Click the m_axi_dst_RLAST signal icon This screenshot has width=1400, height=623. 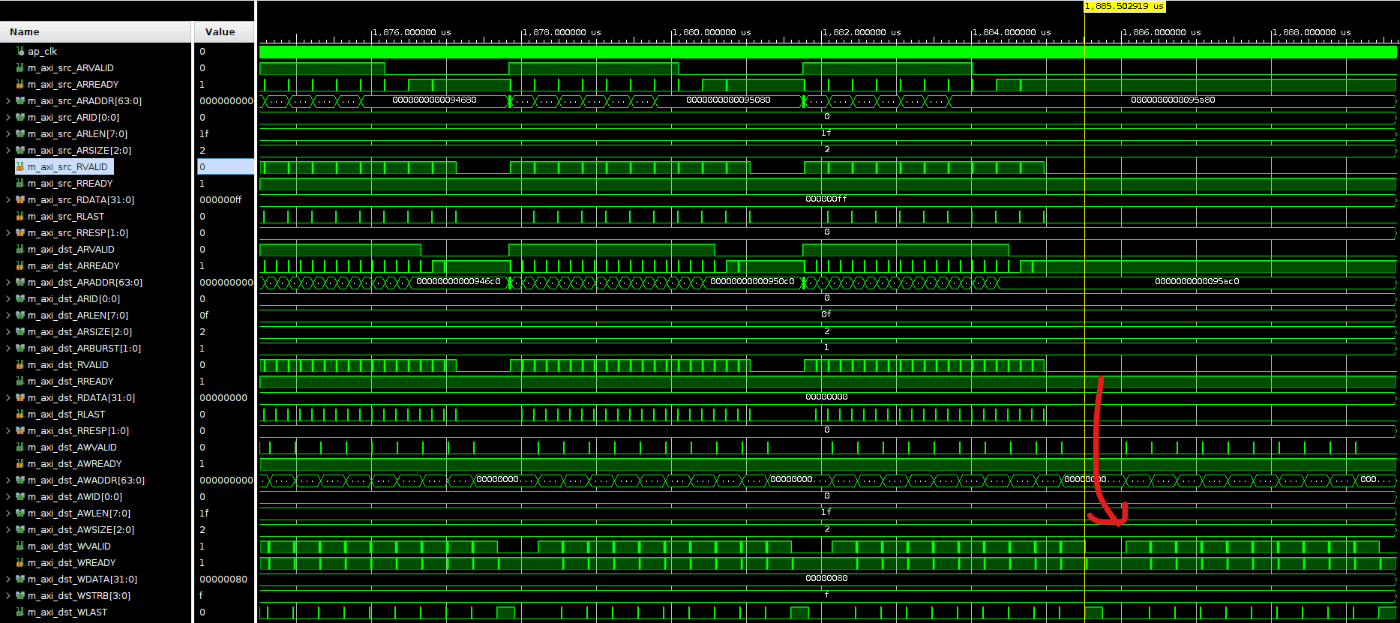pyautogui.click(x=21, y=414)
